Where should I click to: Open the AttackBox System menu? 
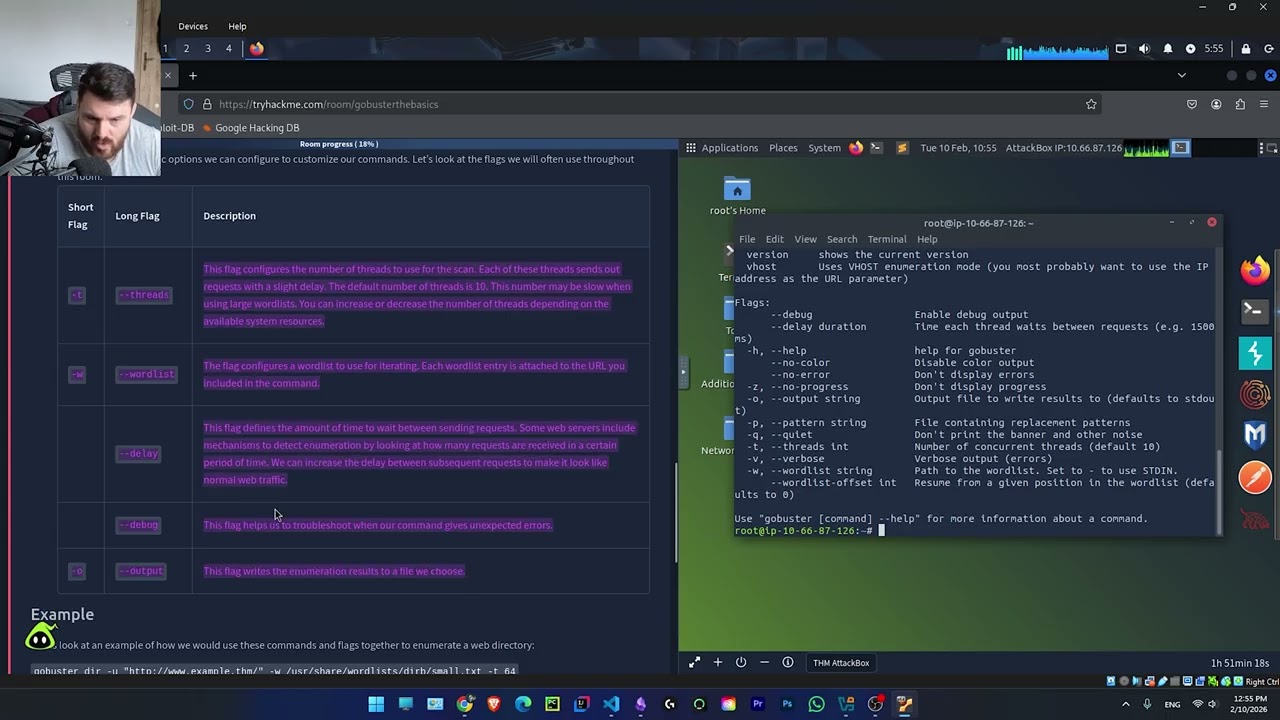[x=824, y=148]
